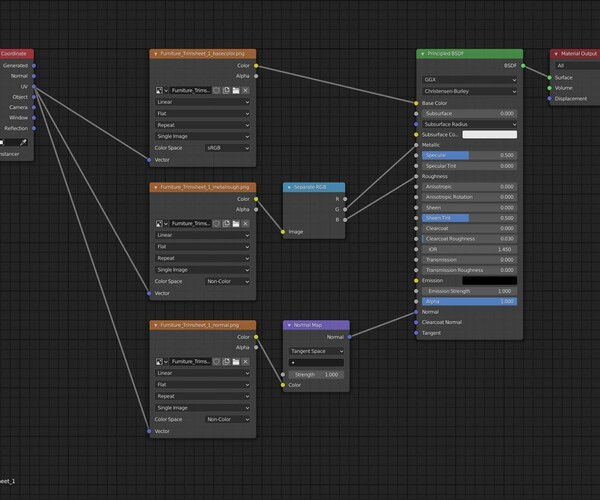Click the Emission Strength value field
Screen dimensions: 600x500
(x=470, y=291)
